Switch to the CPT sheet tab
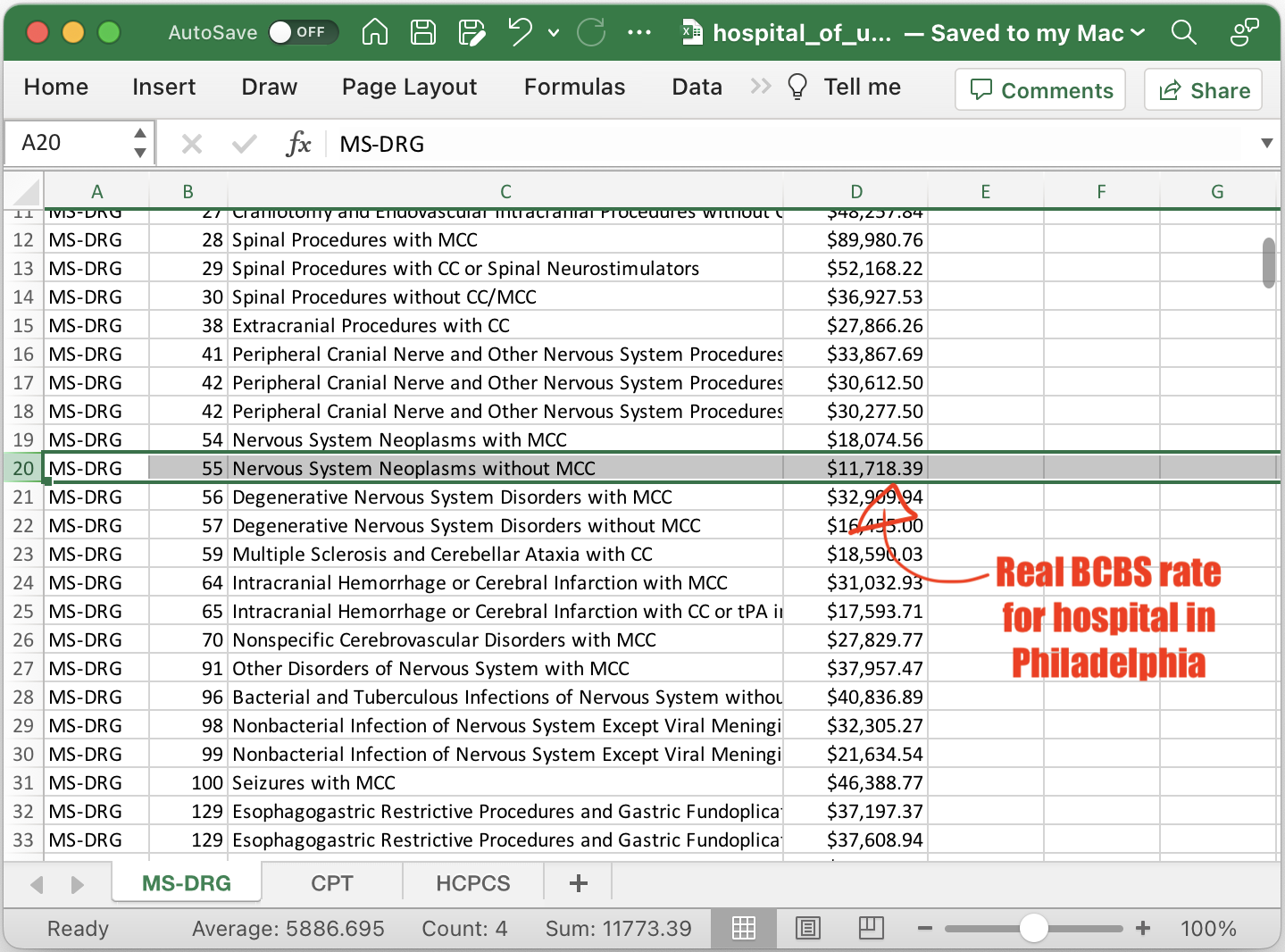 pos(332,883)
